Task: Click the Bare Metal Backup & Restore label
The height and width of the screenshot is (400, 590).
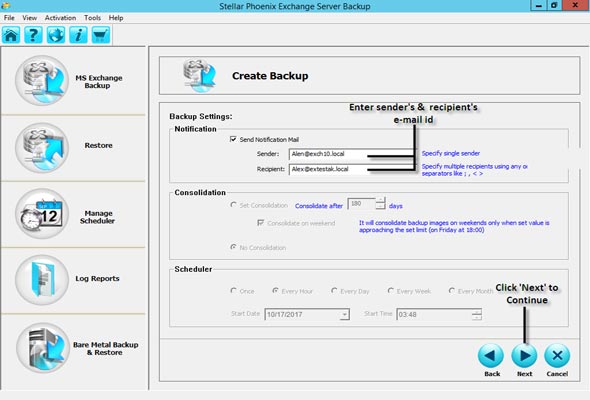Action: coord(105,348)
